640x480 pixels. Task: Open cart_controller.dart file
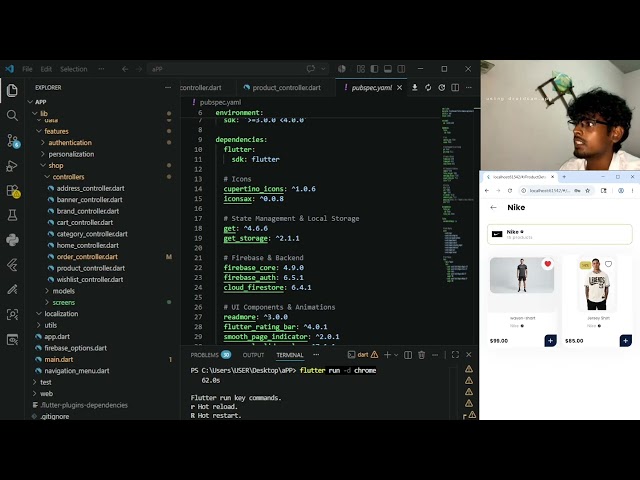pos(84,222)
